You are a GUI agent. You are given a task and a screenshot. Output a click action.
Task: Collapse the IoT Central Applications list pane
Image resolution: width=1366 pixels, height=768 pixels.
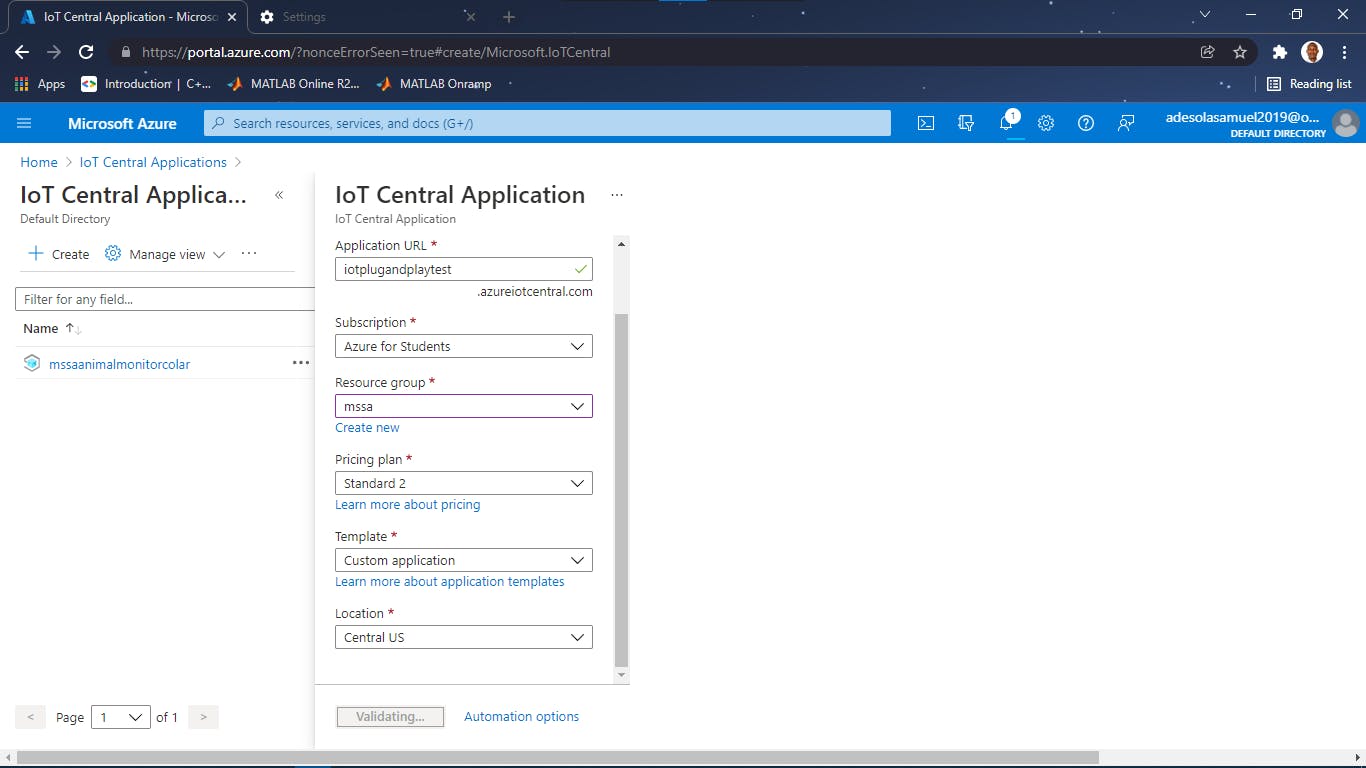pyautogui.click(x=279, y=195)
